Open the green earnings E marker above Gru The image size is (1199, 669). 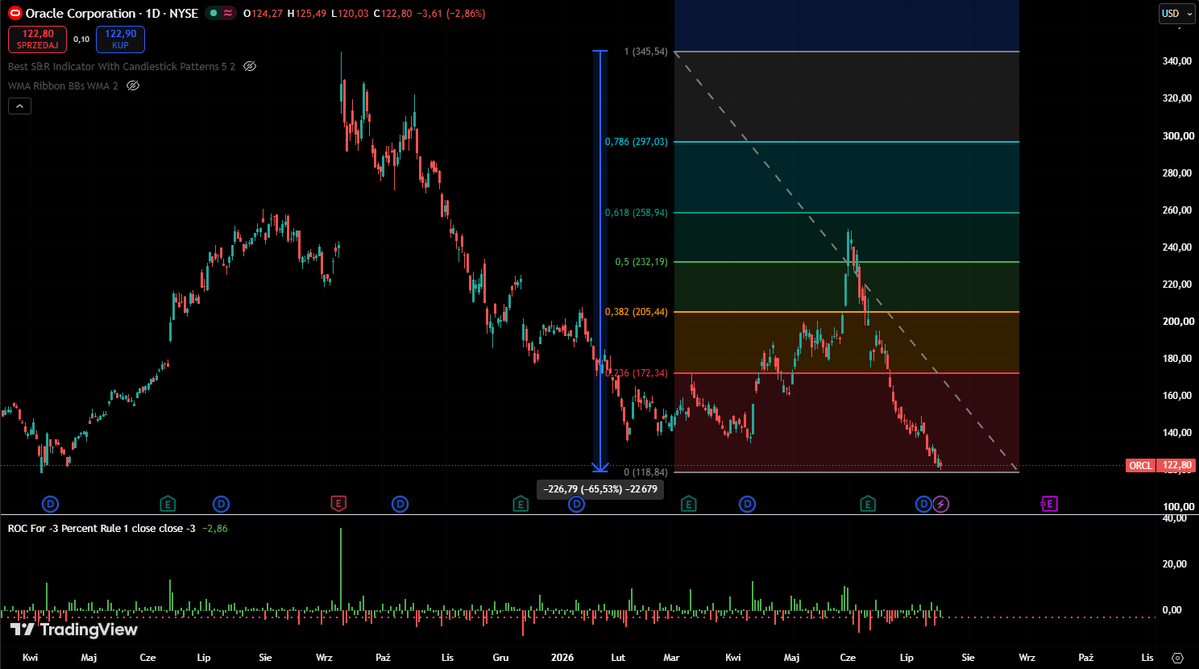click(x=521, y=504)
